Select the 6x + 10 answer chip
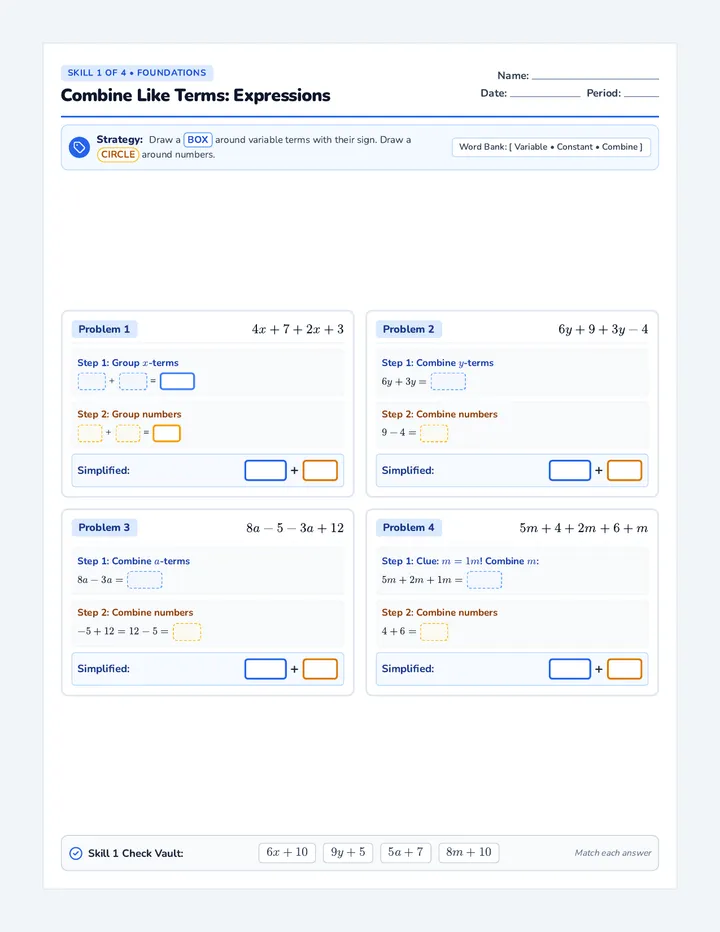Viewport: 720px width, 932px height. point(287,852)
